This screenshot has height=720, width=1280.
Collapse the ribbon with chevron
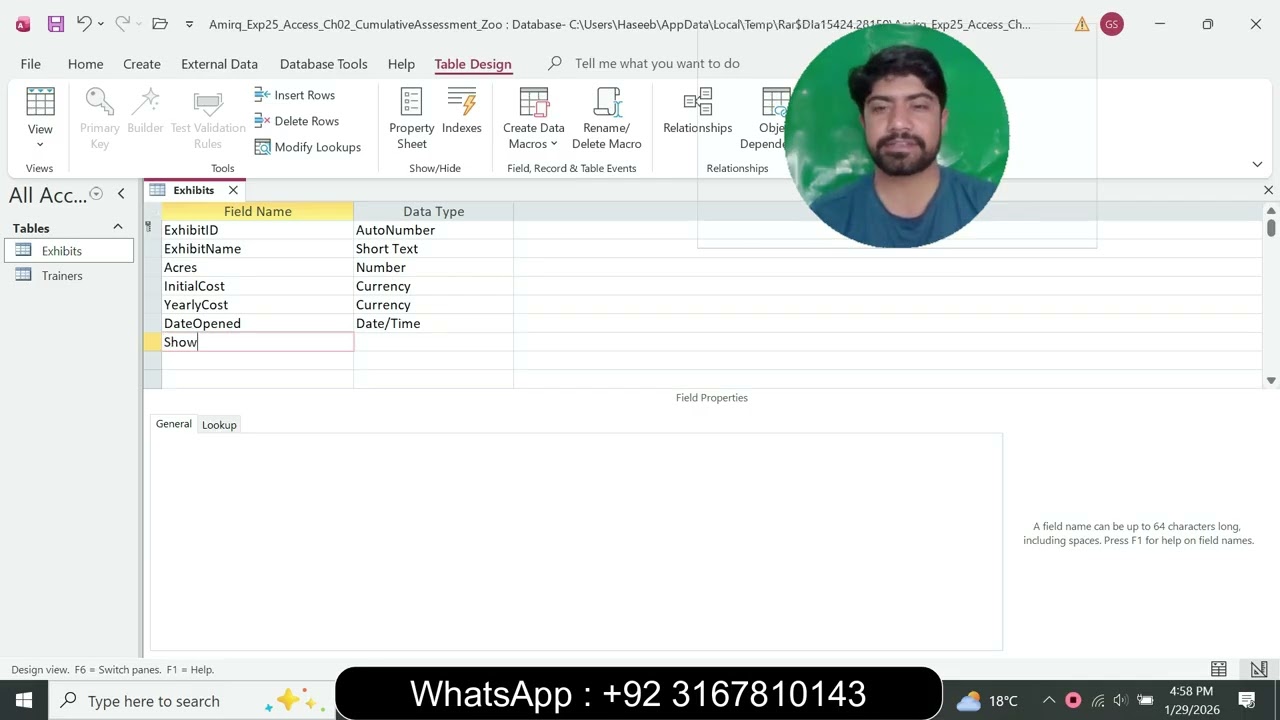click(1257, 164)
